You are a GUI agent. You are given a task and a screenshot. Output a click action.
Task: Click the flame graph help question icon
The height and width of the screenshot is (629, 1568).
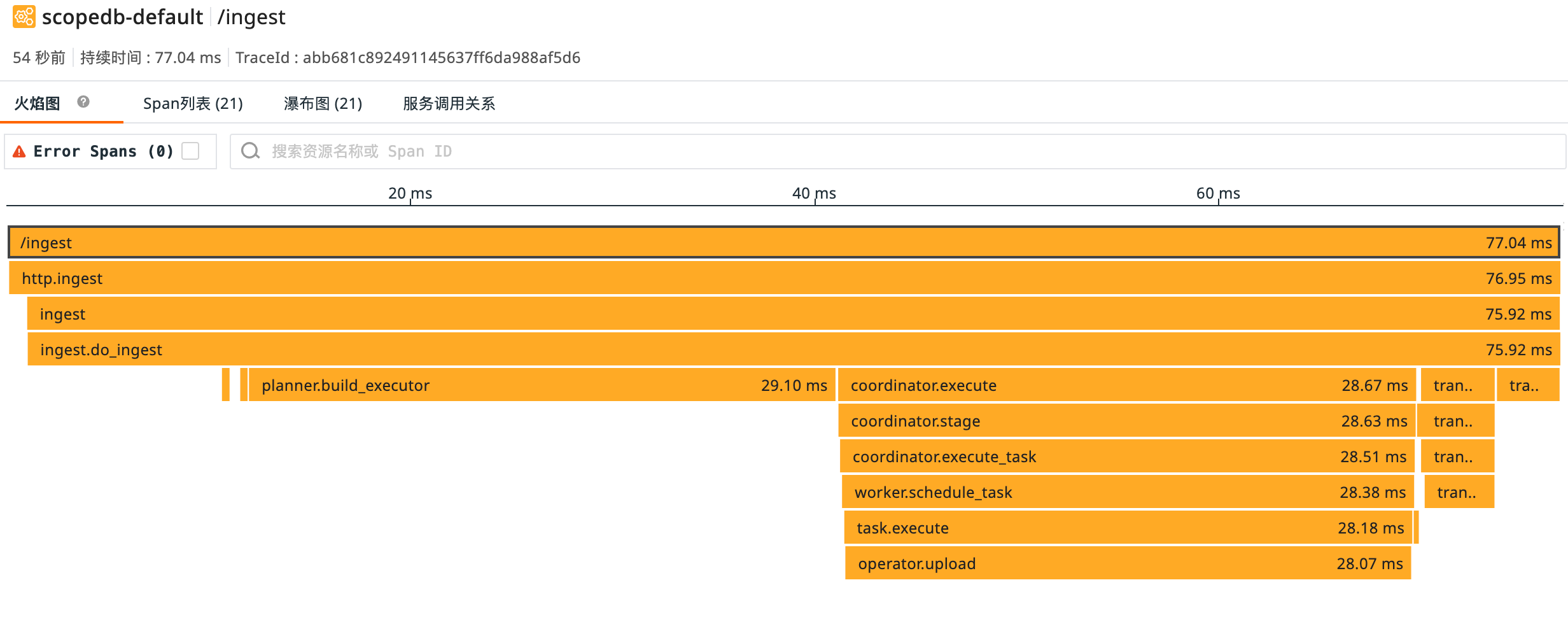(x=83, y=102)
